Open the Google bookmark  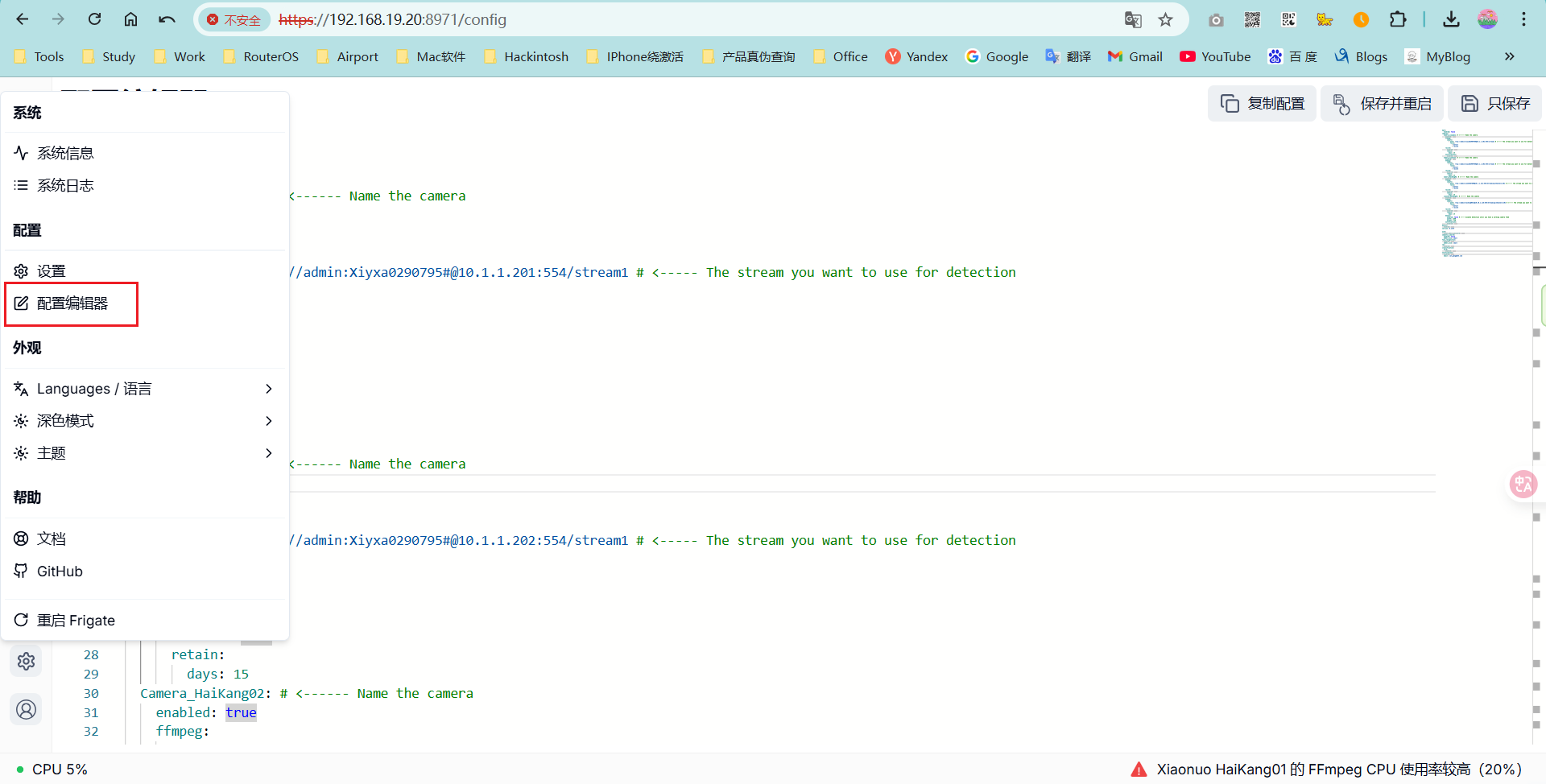(x=997, y=56)
